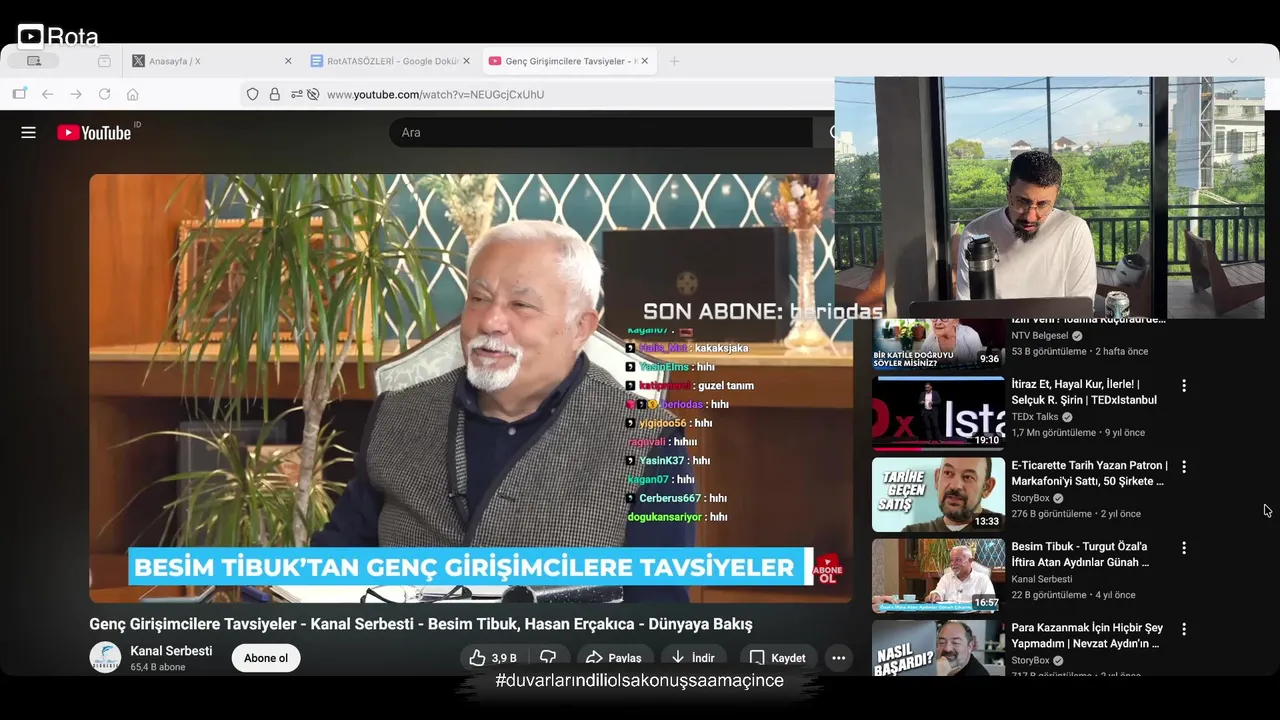Go to the YouTube home logo

click(x=94, y=132)
